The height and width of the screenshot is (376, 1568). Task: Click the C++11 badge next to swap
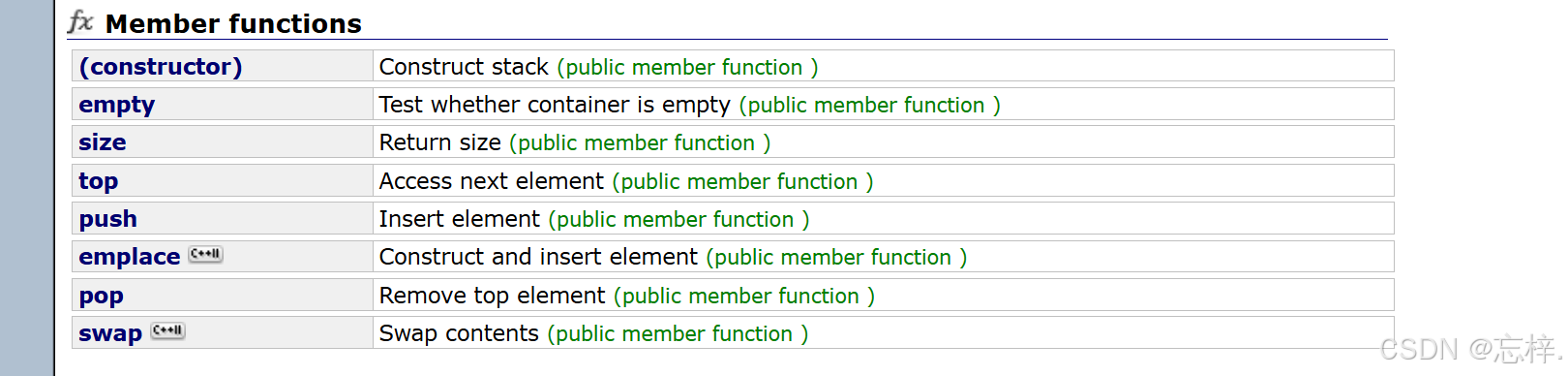click(x=167, y=330)
